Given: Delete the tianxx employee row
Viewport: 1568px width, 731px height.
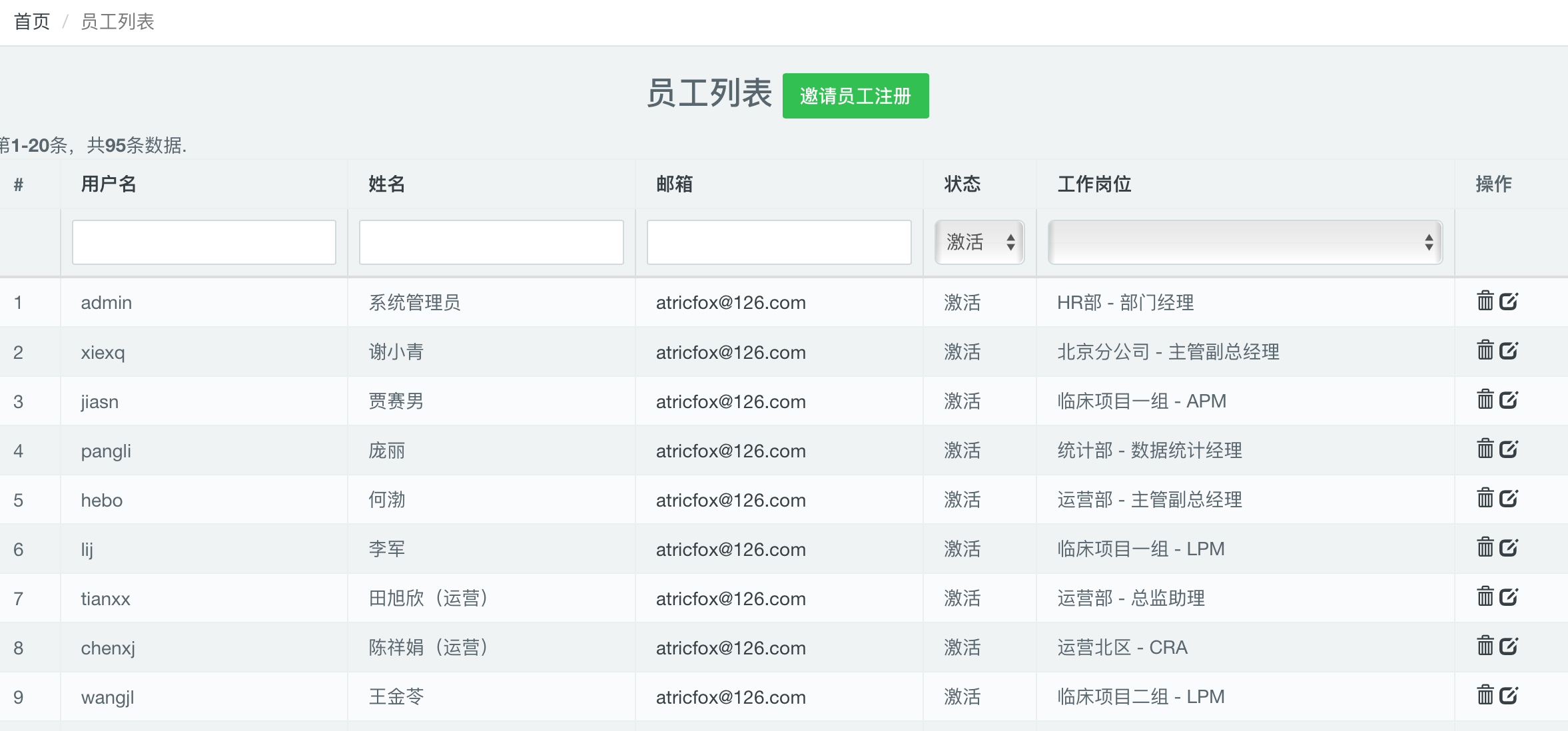Looking at the screenshot, I should click(x=1485, y=597).
